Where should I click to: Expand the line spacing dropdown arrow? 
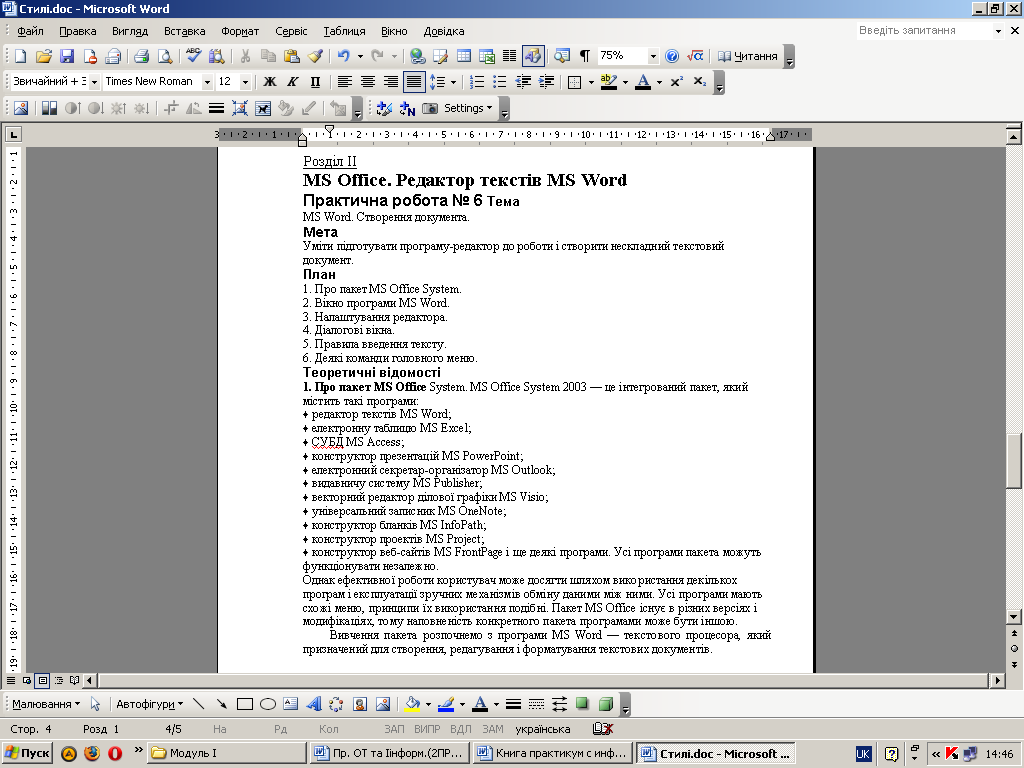[453, 82]
